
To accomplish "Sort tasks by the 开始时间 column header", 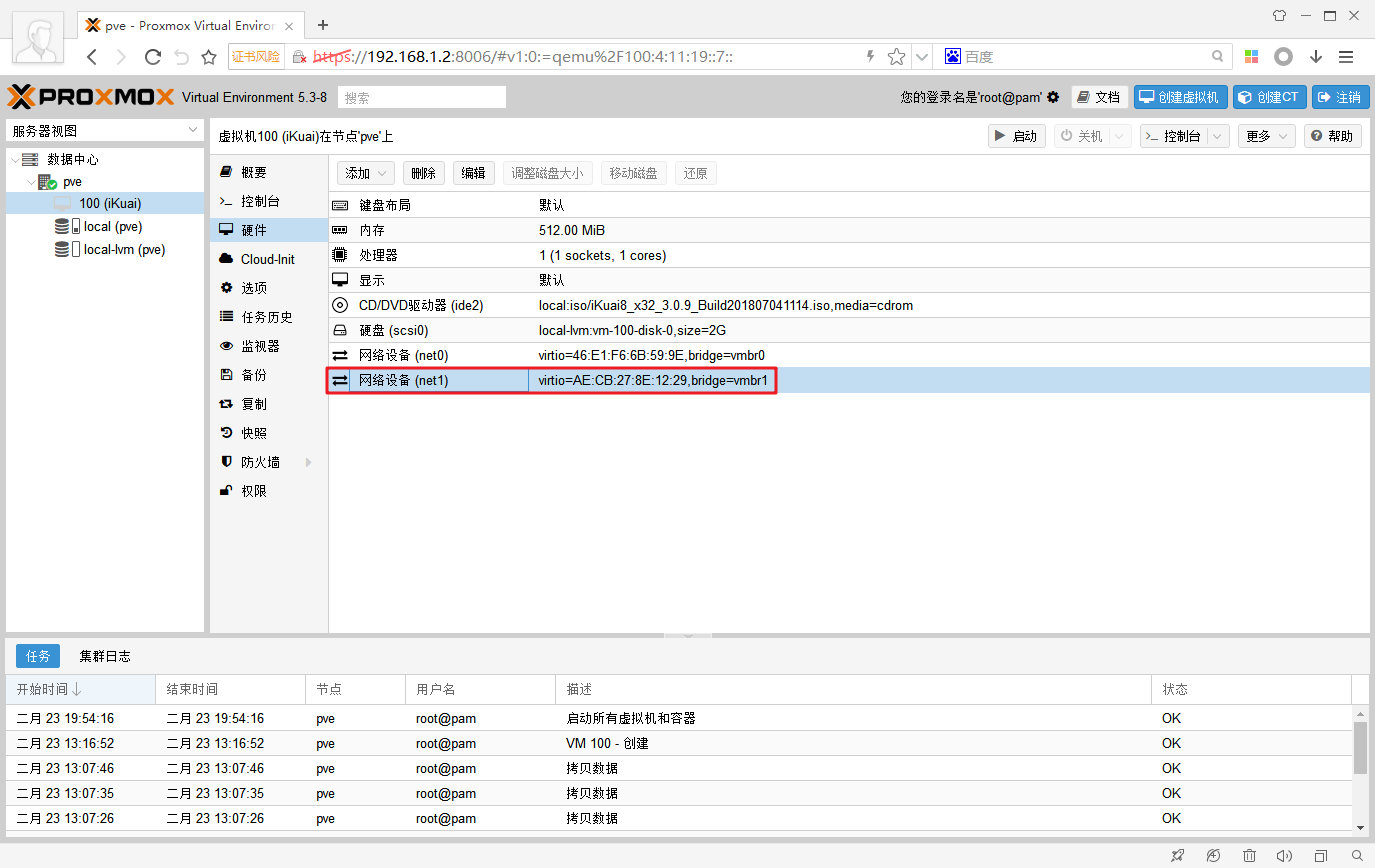I will click(x=81, y=689).
